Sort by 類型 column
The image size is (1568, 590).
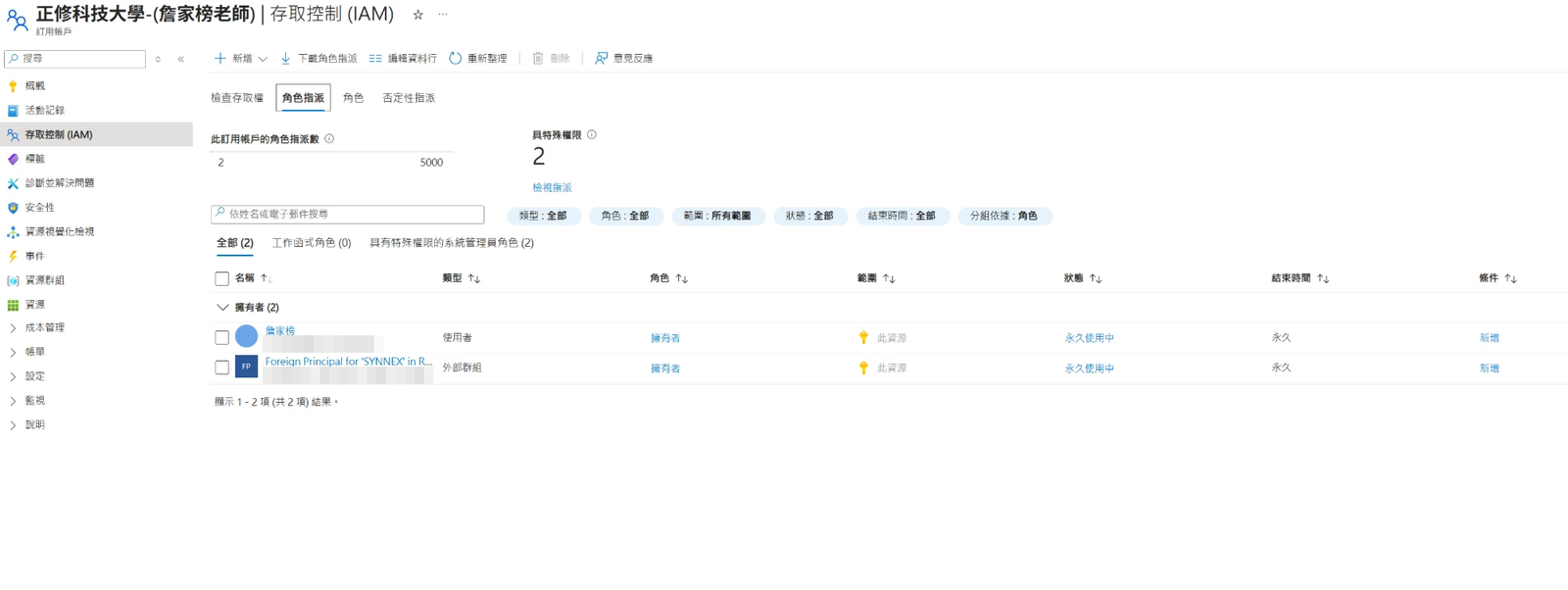click(461, 278)
